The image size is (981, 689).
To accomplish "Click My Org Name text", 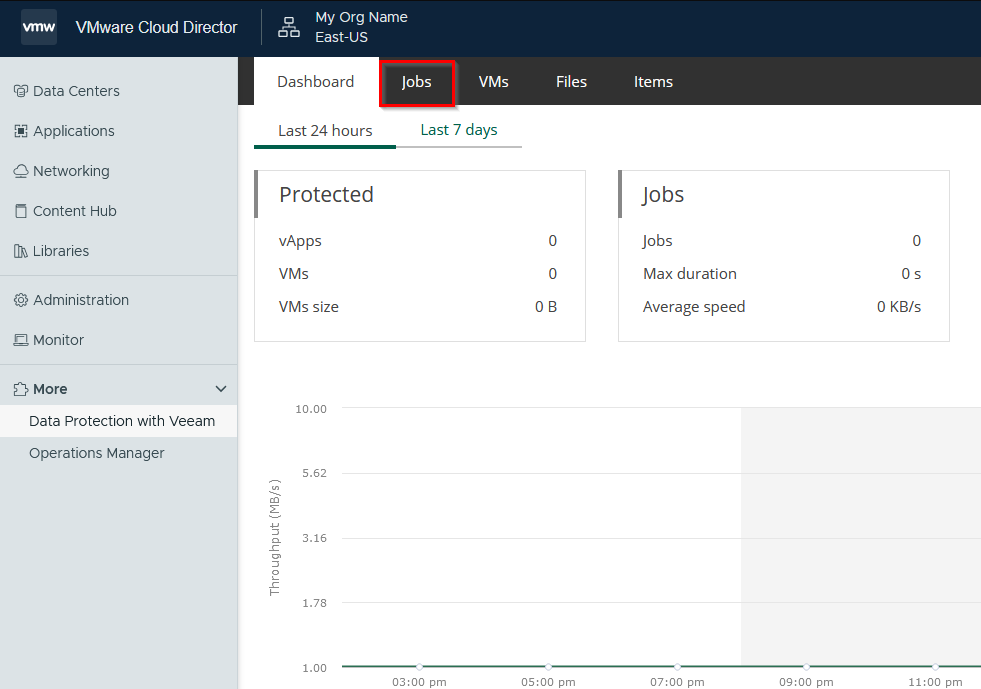I will coord(361,18).
